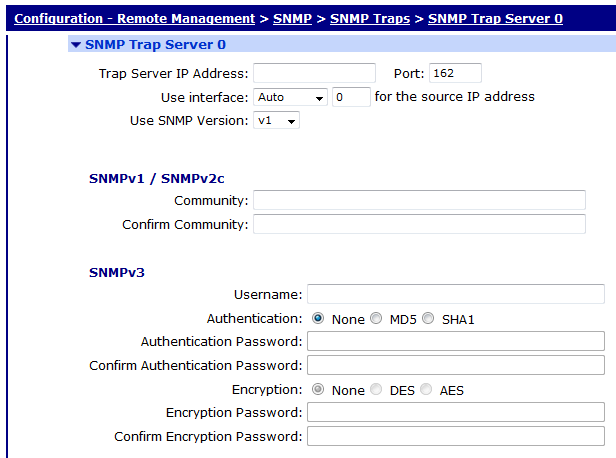Select None for Authentication
Image resolution: width=616 pixels, height=458 pixels.
coord(319,319)
